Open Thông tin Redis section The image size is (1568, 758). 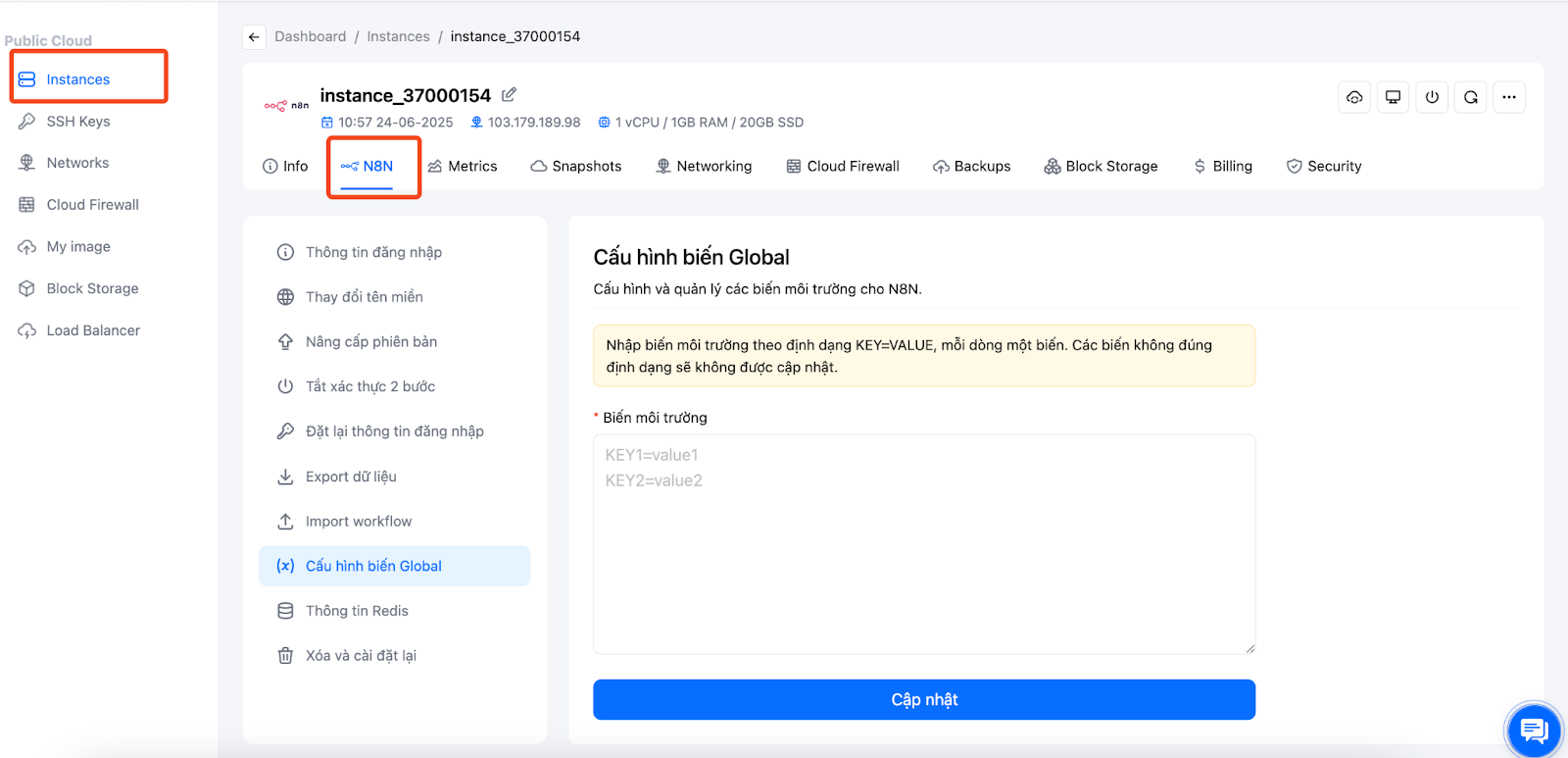click(394, 611)
